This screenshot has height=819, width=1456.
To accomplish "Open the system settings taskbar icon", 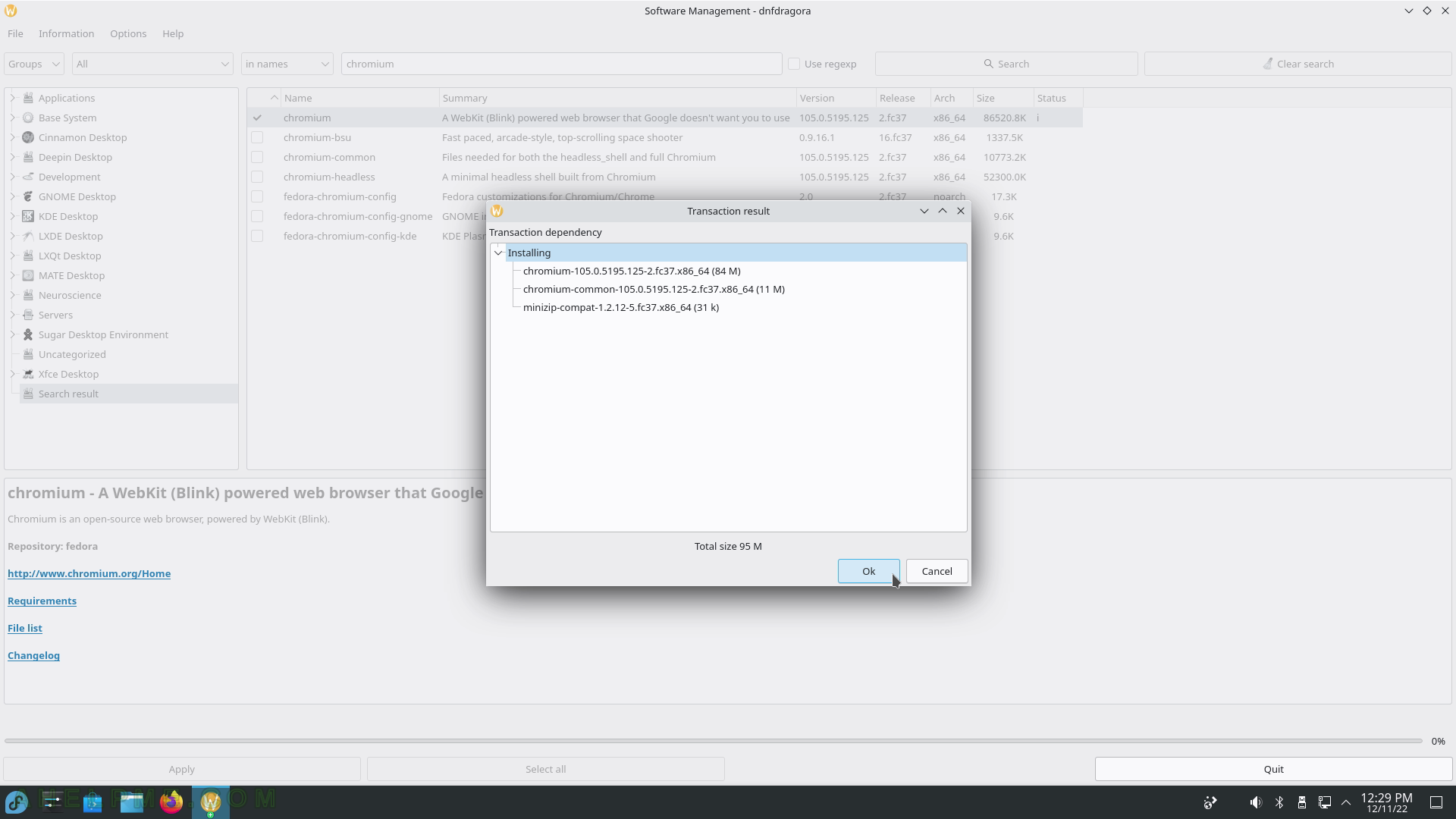I will pyautogui.click(x=53, y=802).
